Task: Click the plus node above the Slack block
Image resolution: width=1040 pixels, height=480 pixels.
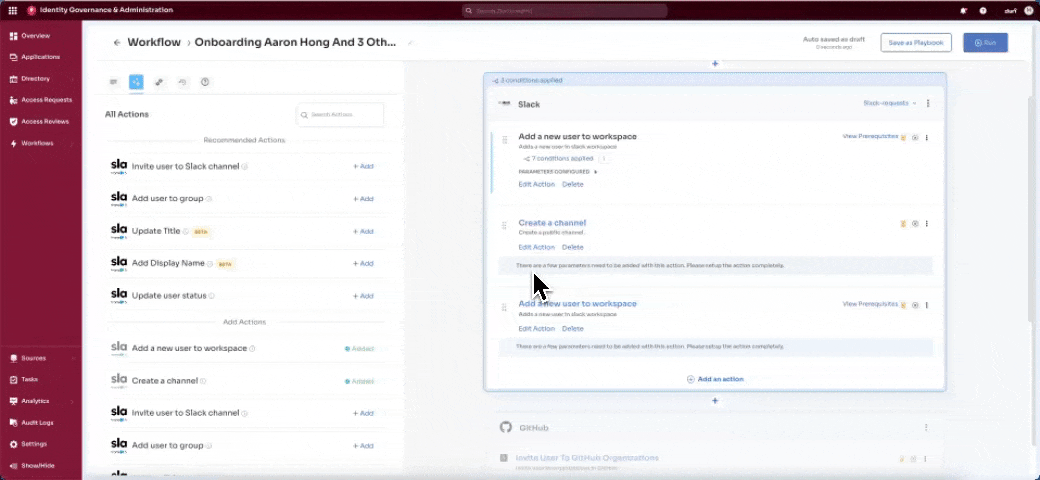Action: click(715, 64)
